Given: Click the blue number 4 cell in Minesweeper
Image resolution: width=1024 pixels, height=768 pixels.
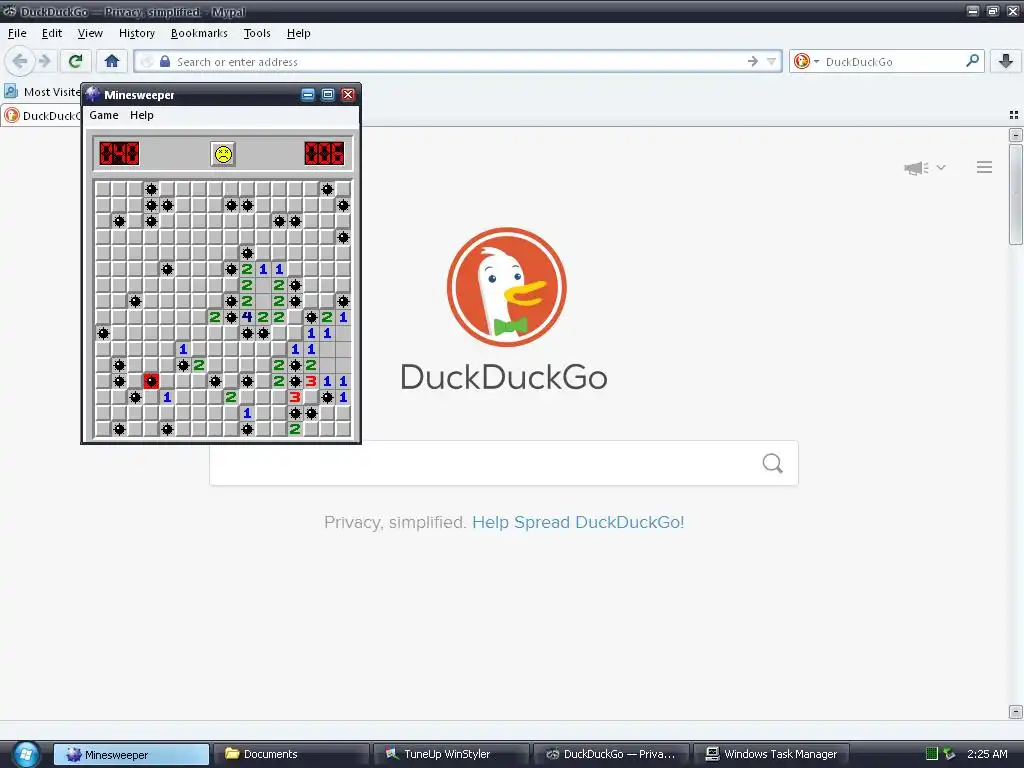Looking at the screenshot, I should click(247, 317).
